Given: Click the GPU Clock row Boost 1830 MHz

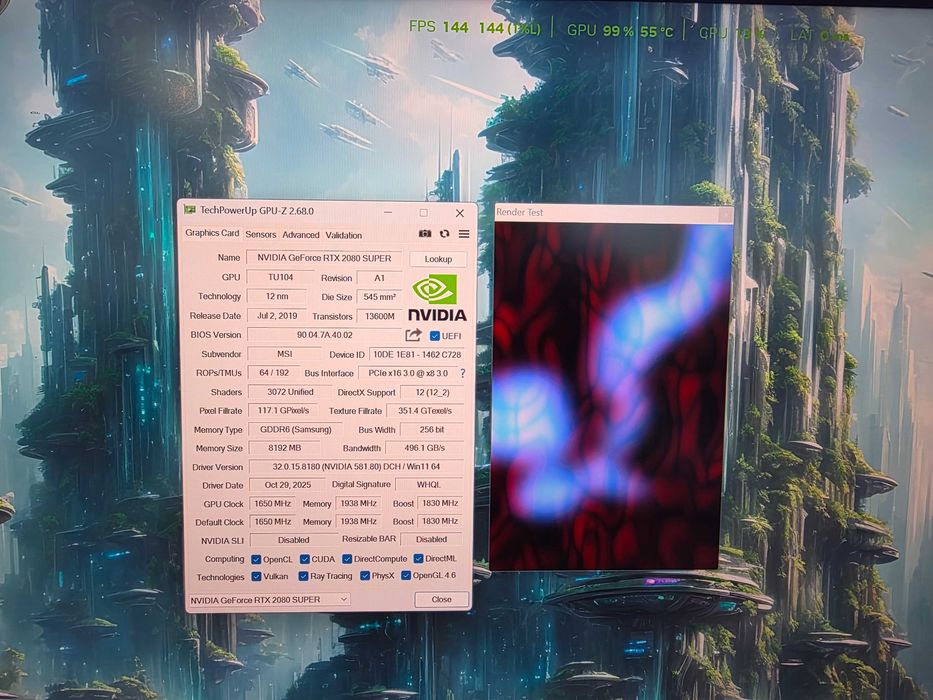Looking at the screenshot, I should pyautogui.click(x=440, y=503).
